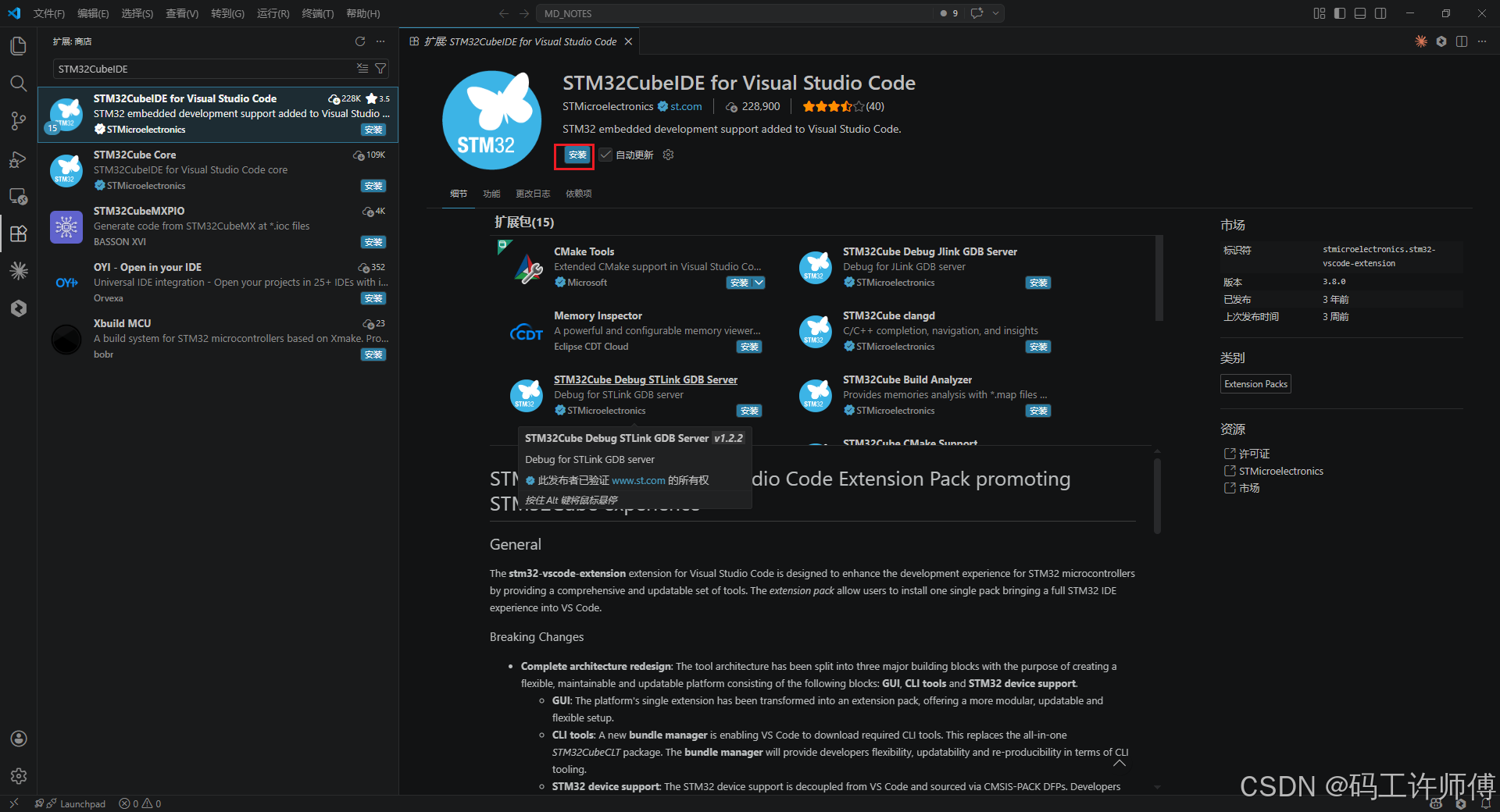Open the Accounts icon in activity bar

click(x=19, y=739)
